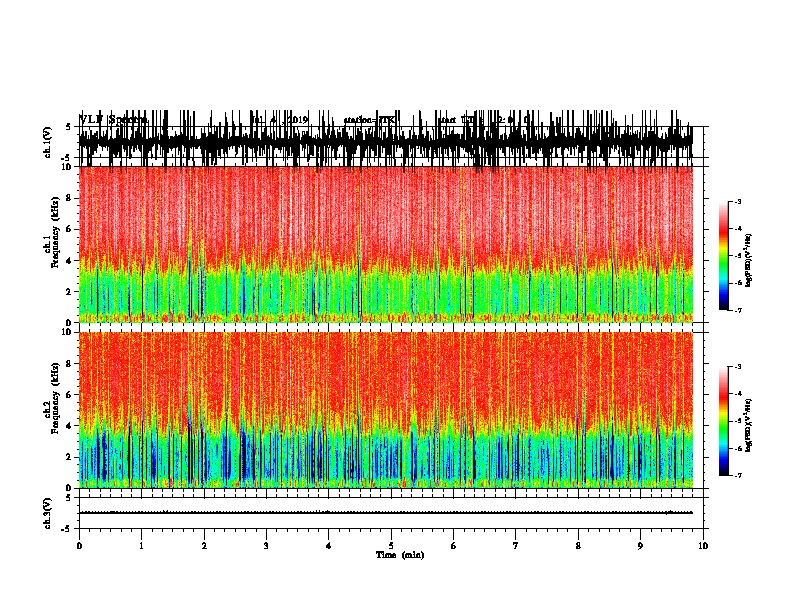The image size is (792, 612).
Task: Click the ch.2 frequency tick label '4'
Action: 70,426
